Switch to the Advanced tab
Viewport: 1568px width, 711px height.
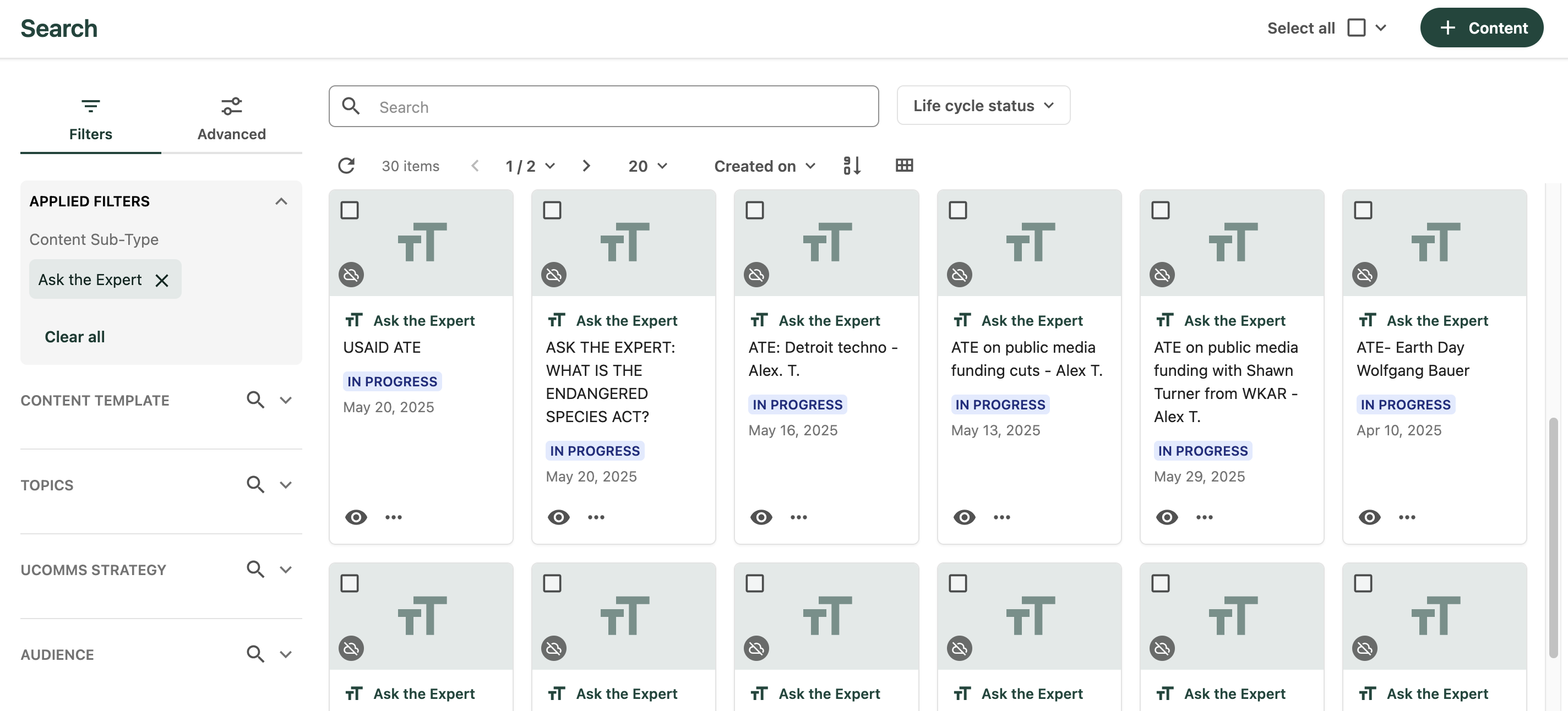(x=231, y=119)
